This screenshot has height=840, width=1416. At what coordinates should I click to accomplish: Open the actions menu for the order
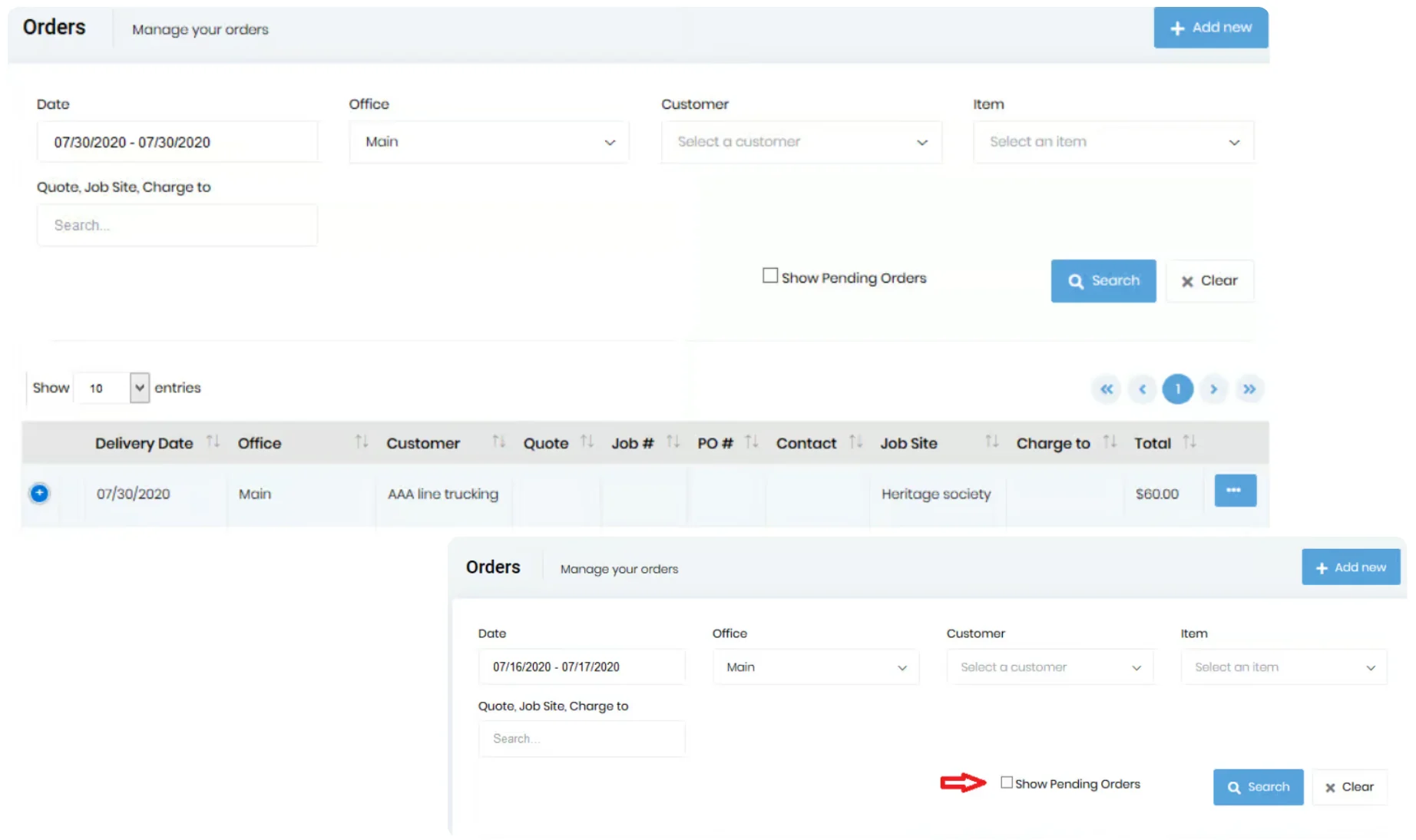pyautogui.click(x=1235, y=491)
